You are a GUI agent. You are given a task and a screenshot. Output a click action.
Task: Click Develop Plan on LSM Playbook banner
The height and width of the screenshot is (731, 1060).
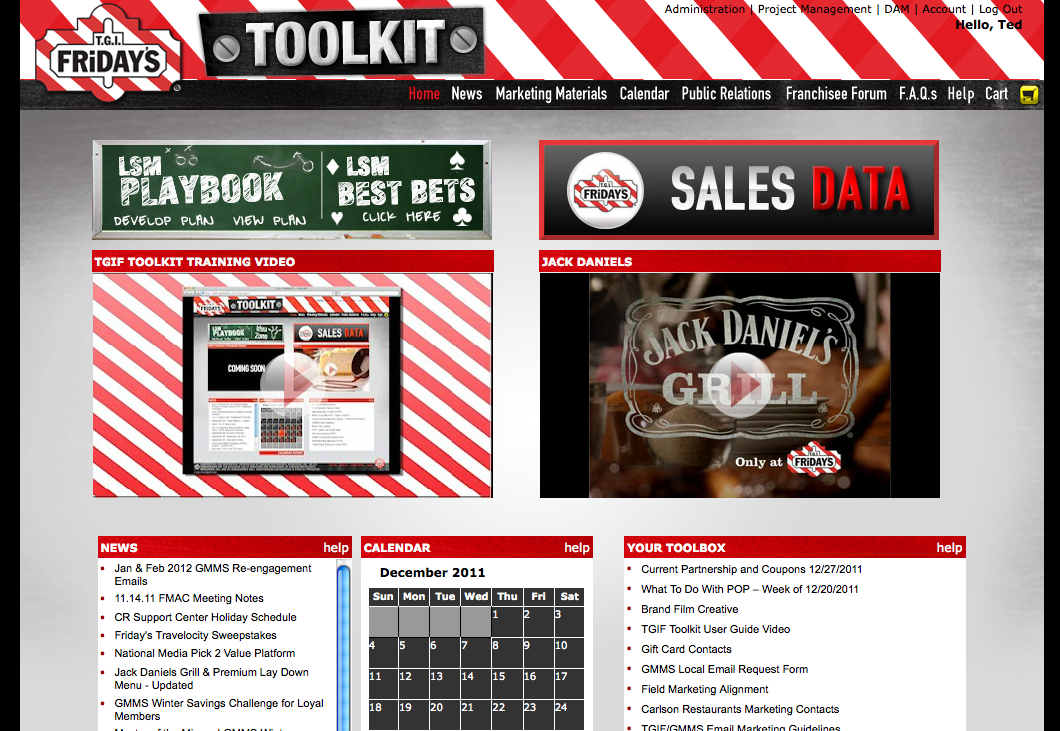(x=156, y=221)
